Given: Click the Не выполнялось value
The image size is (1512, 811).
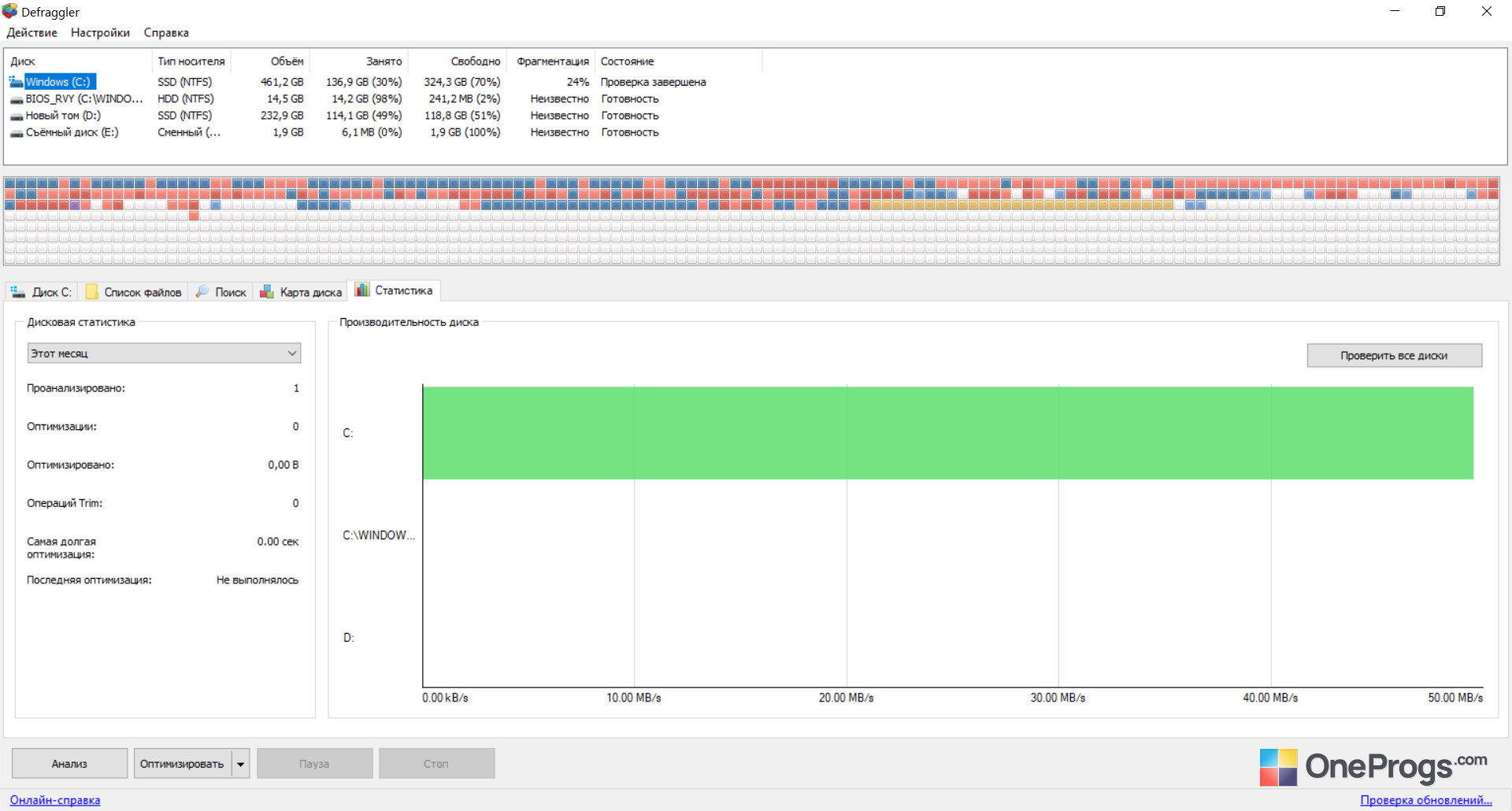Looking at the screenshot, I should pyautogui.click(x=258, y=580).
